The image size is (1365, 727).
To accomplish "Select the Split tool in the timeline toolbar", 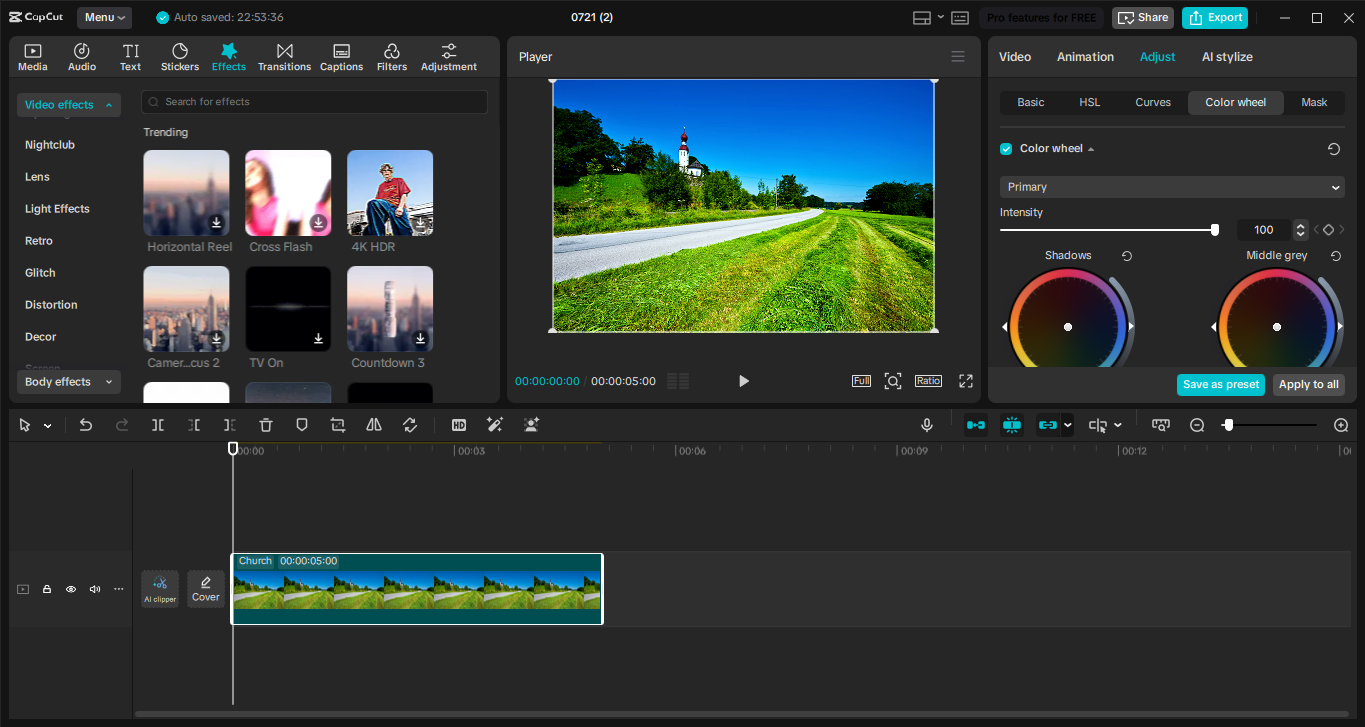I will click(x=156, y=425).
